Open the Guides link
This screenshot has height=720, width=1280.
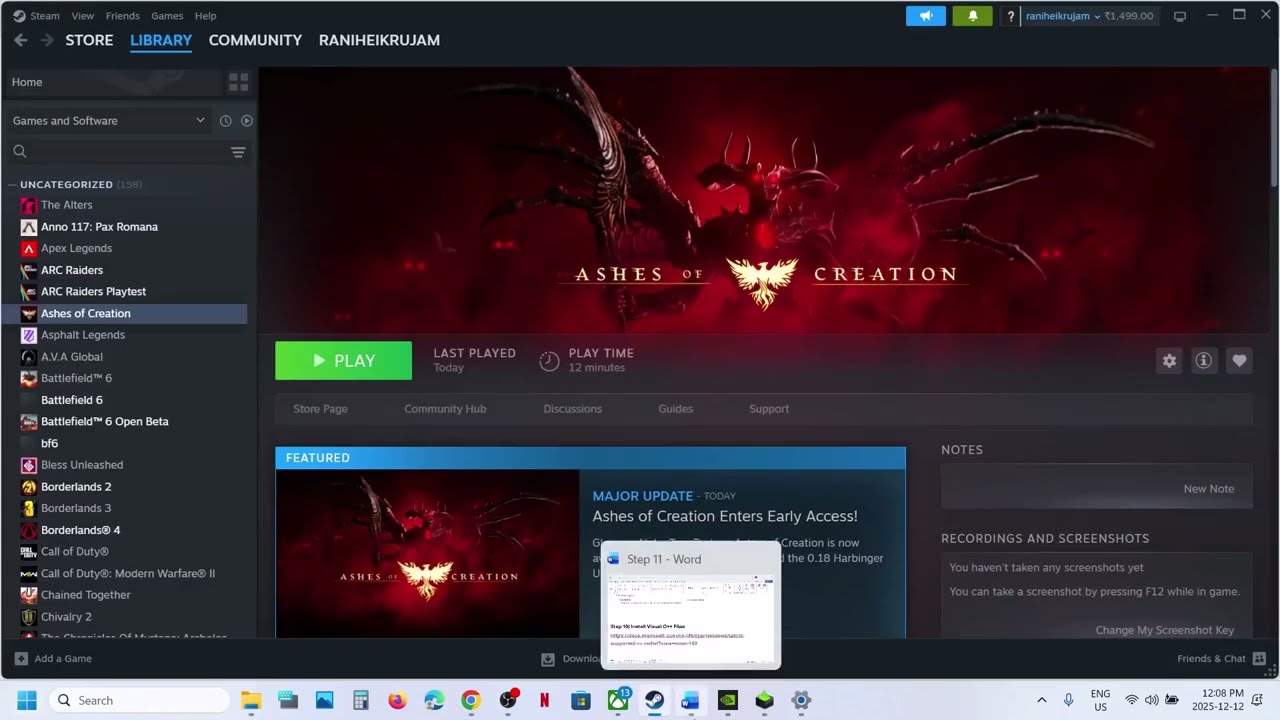675,409
